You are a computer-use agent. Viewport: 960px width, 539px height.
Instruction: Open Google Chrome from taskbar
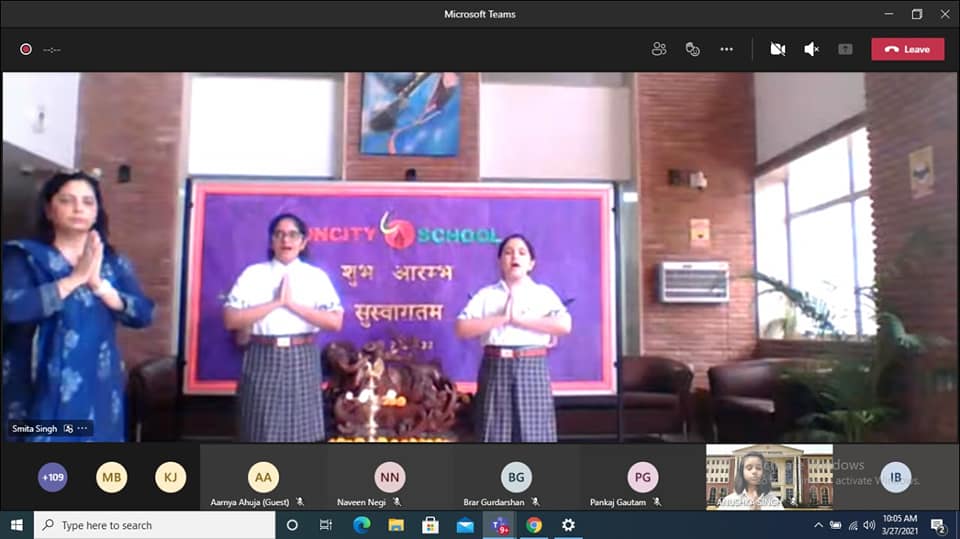pyautogui.click(x=534, y=525)
